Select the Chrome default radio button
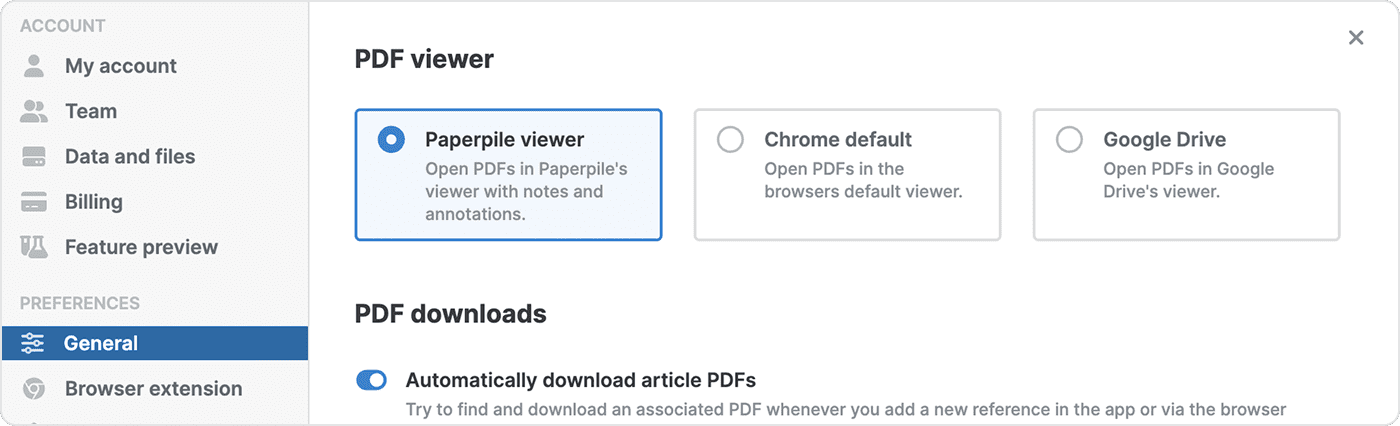The width and height of the screenshot is (1400, 426). (730, 140)
